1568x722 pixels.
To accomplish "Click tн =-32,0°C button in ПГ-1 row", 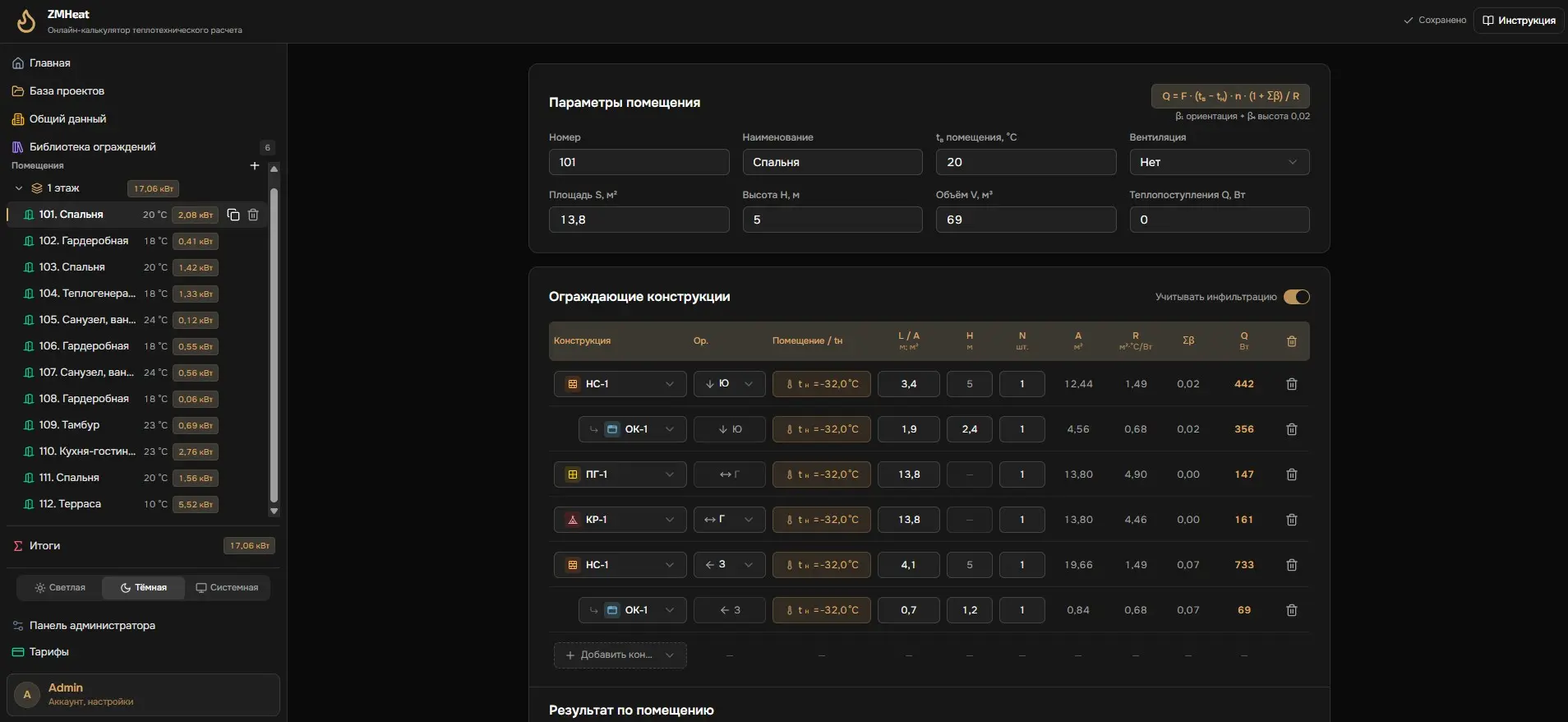I will (822, 474).
